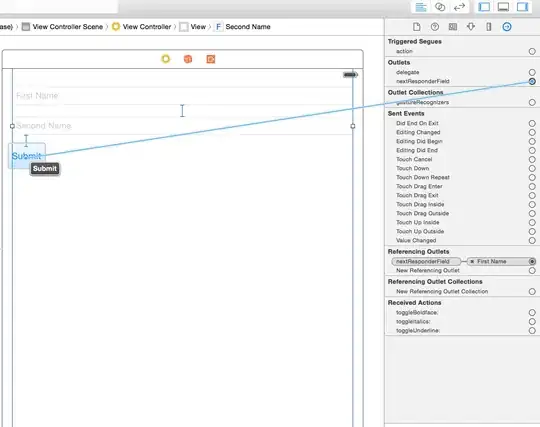Click the Touch Up Inside connection circle

532,222
